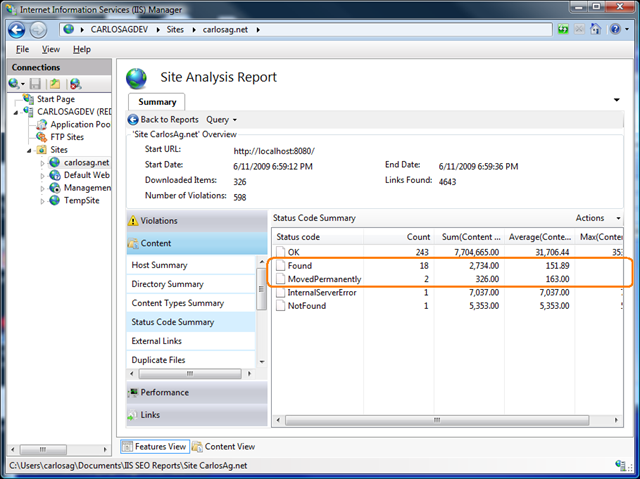
Task: Click the Create New Connection globe icon
Action: pos(14,84)
